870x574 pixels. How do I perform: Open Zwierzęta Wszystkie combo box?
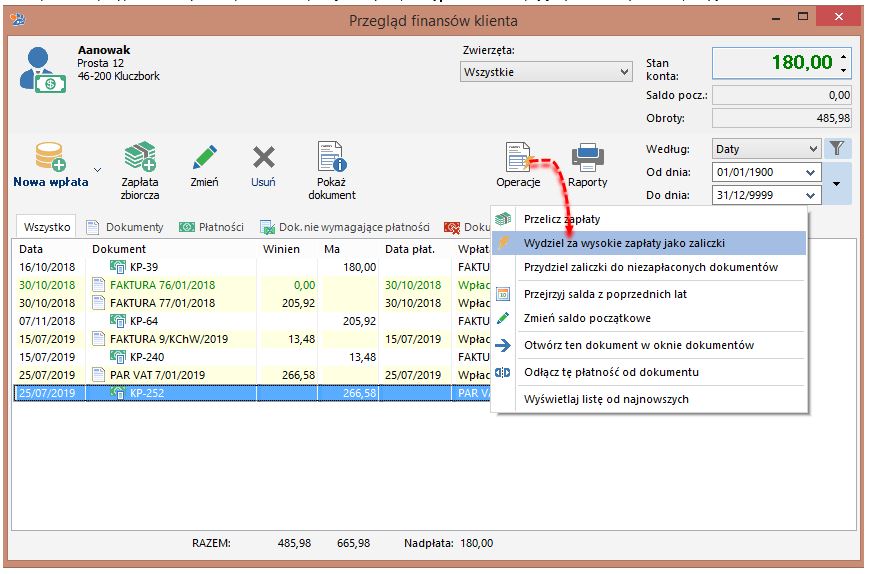click(546, 72)
